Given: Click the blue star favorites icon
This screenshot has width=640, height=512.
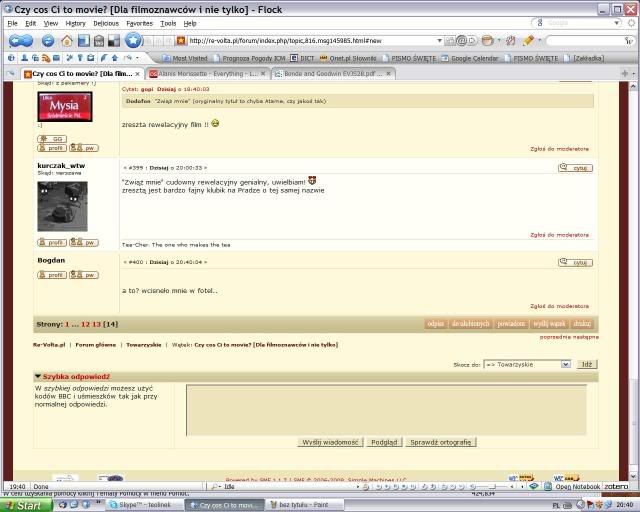Looking at the screenshot, I should tap(133, 41).
